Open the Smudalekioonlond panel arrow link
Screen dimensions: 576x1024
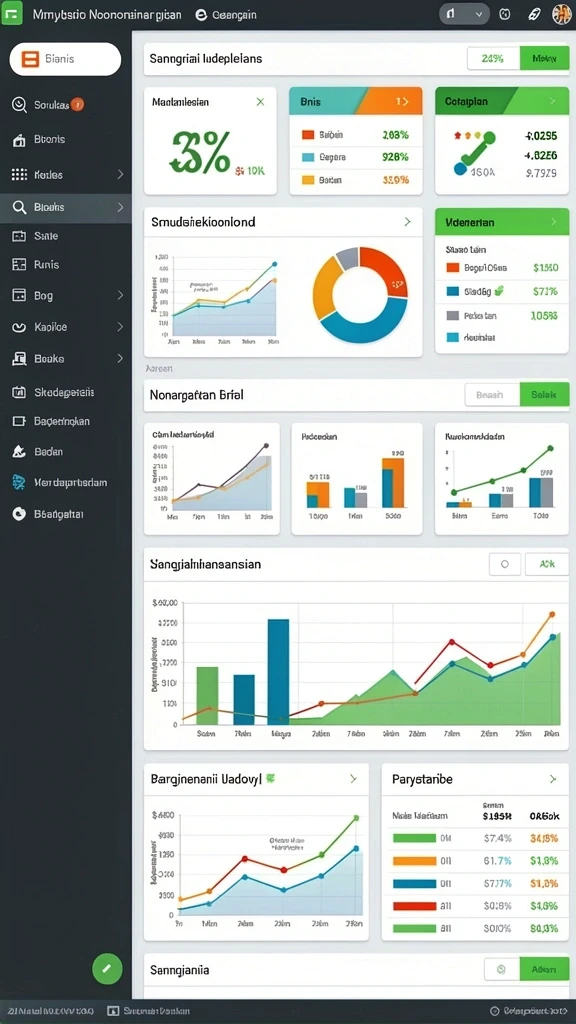point(408,222)
